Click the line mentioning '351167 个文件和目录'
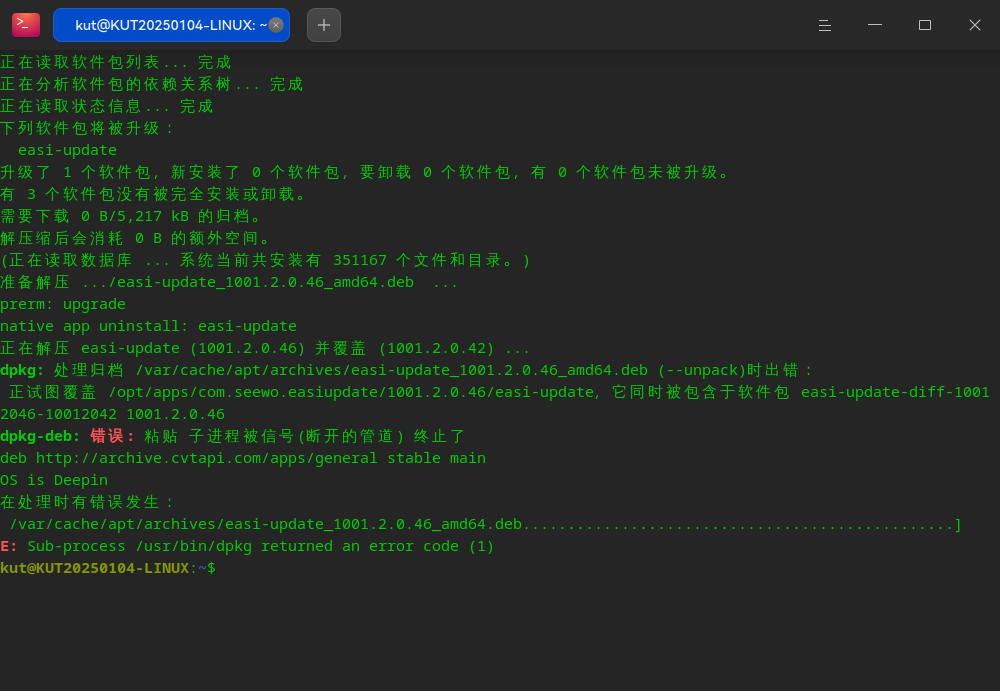The height and width of the screenshot is (691, 1000). (266, 260)
